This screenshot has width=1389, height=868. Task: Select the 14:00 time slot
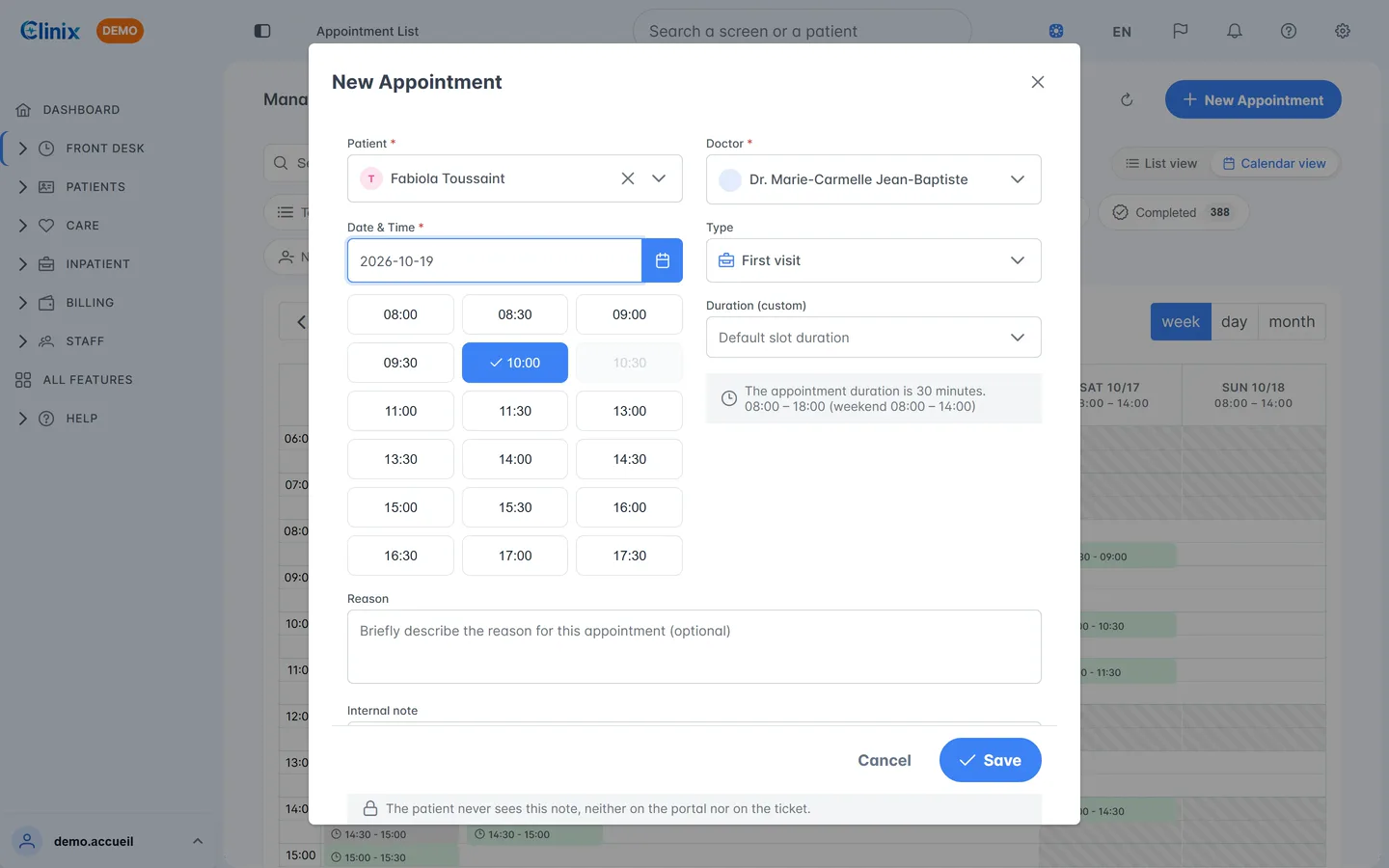tap(515, 459)
